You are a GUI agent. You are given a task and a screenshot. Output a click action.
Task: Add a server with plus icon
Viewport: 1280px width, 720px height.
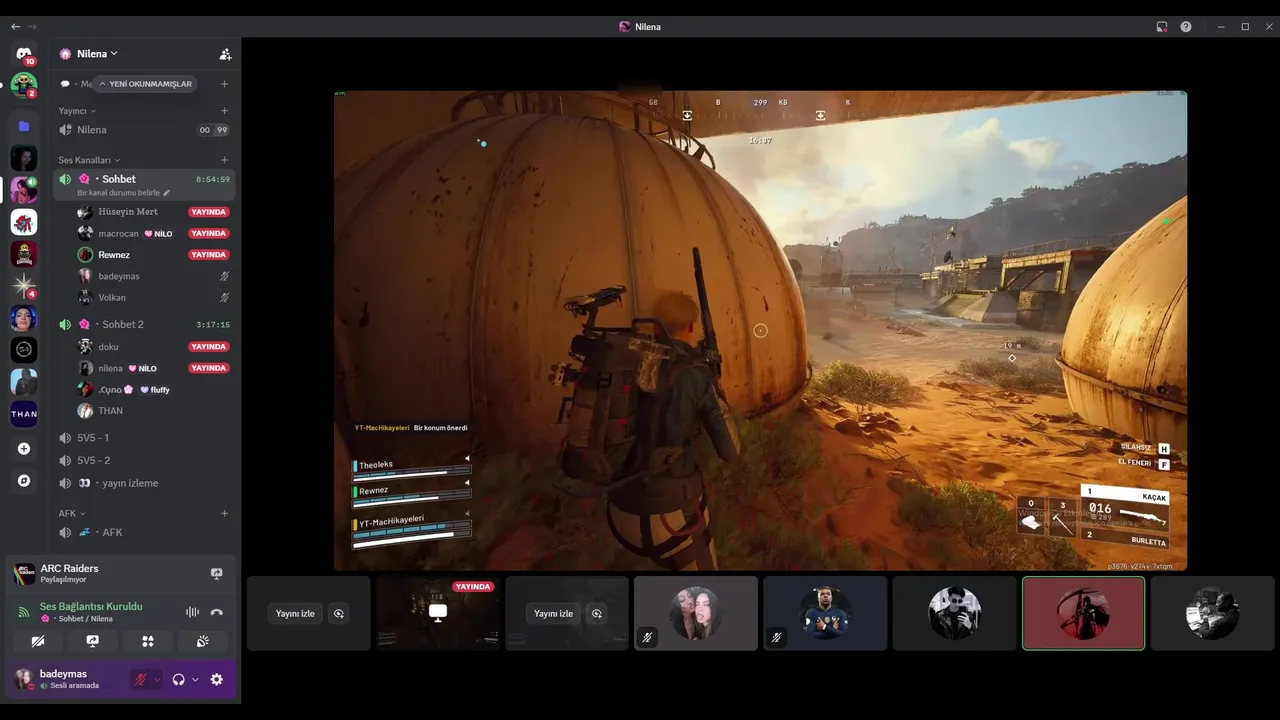24,449
